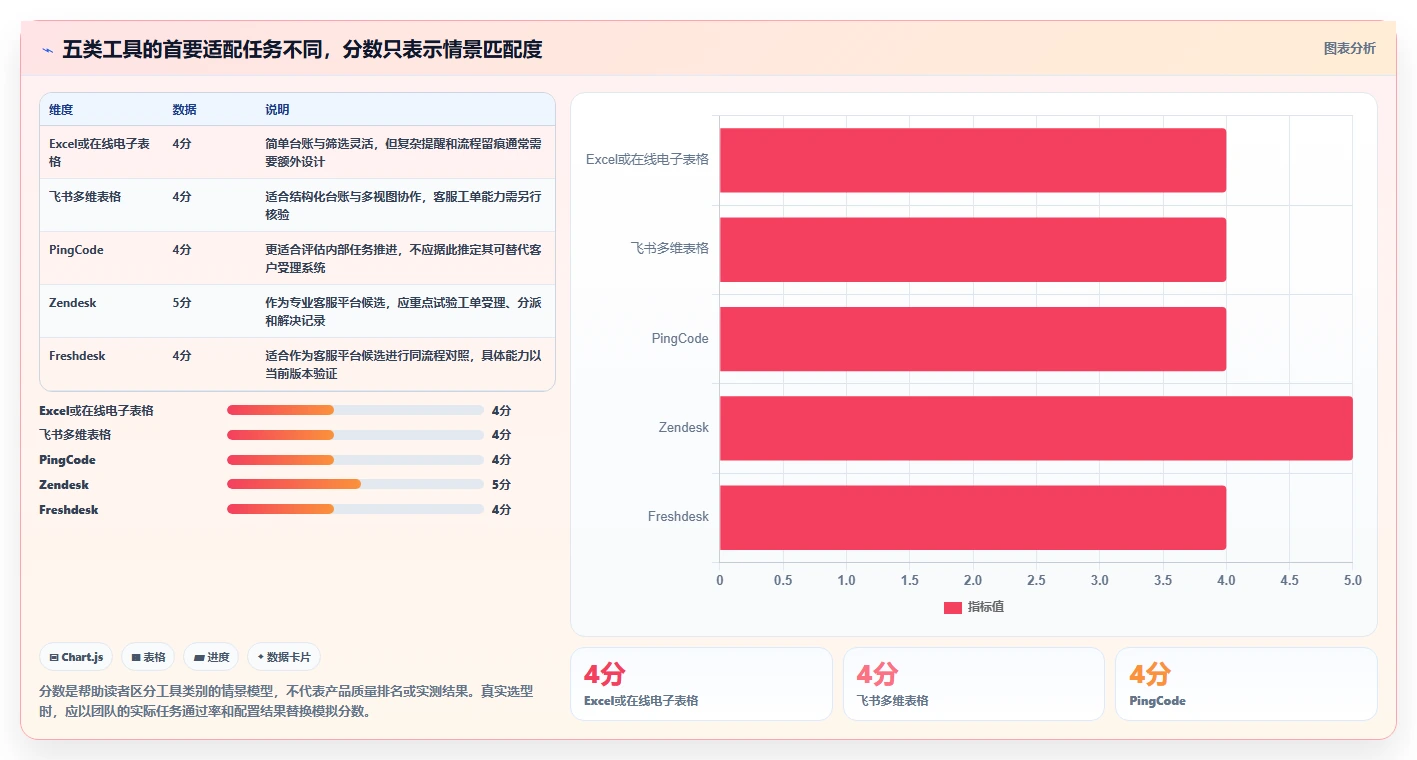This screenshot has height=760, width=1417.
Task: Click the Freshdesk bar in the chart
Action: click(972, 517)
